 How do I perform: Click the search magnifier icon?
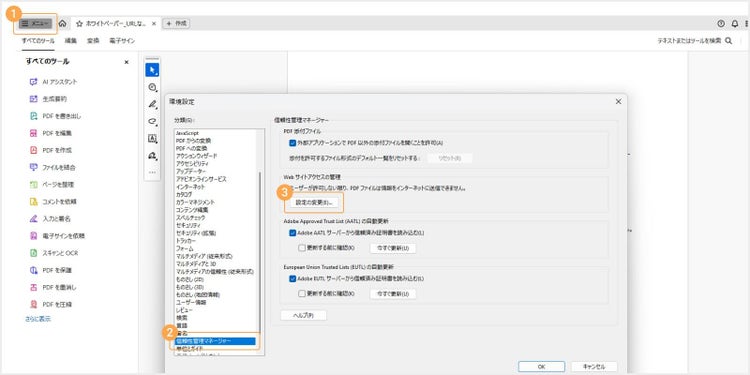click(728, 41)
